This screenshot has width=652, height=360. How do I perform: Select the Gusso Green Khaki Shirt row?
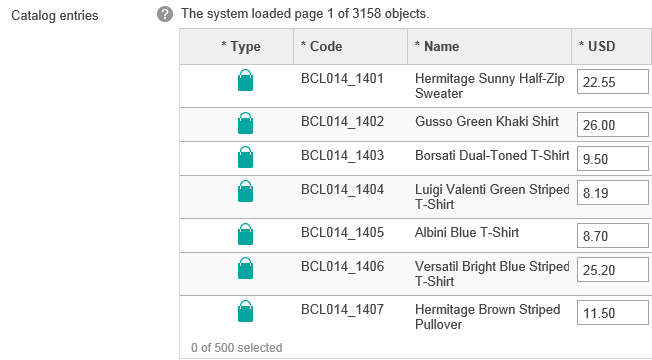(416, 125)
